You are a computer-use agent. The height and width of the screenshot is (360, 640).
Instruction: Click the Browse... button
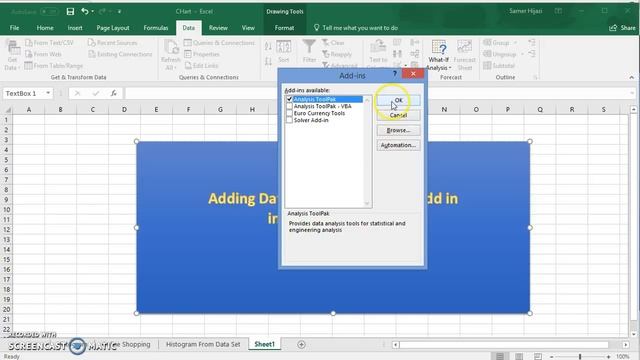pyautogui.click(x=398, y=130)
